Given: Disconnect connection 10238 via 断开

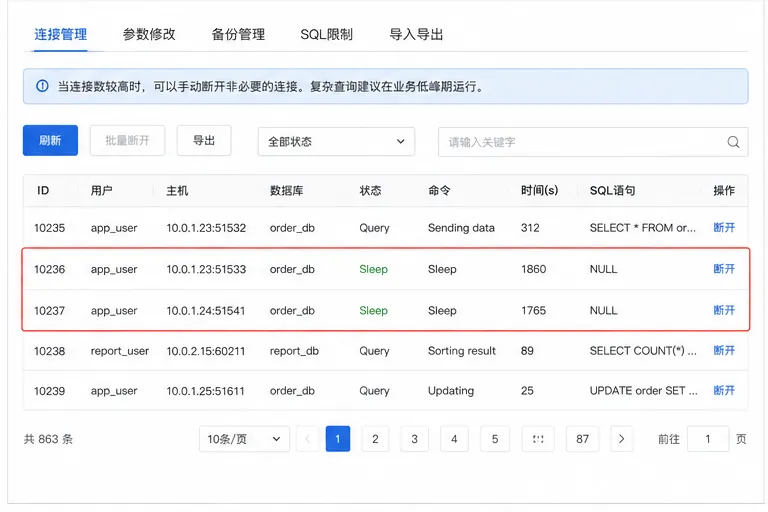Looking at the screenshot, I should coord(724,350).
